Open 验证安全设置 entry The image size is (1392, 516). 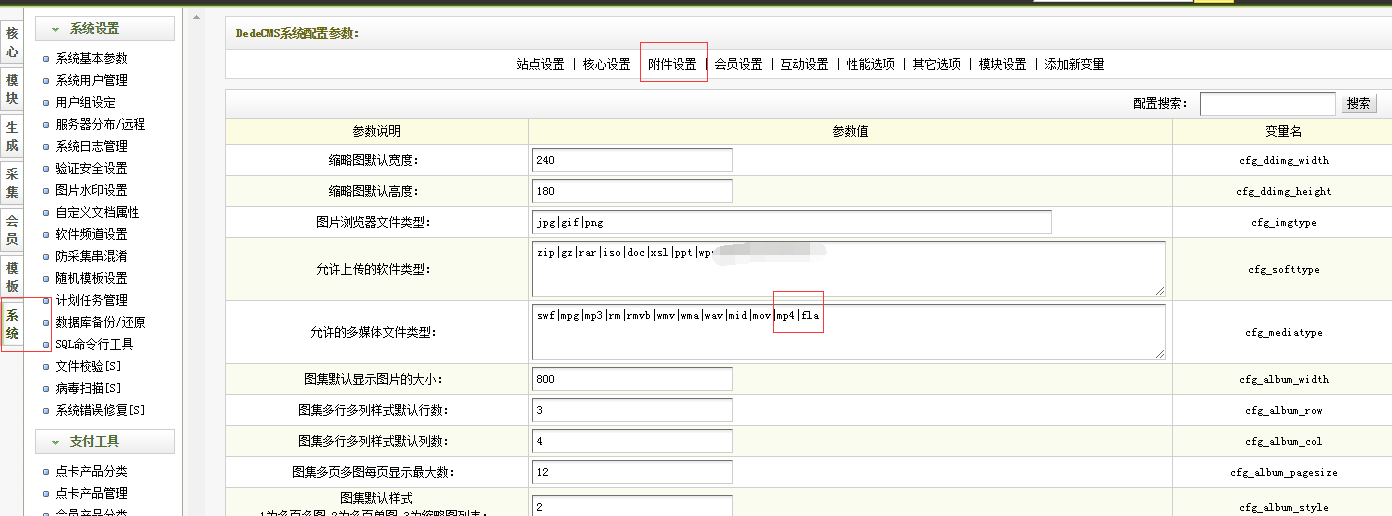(92, 168)
